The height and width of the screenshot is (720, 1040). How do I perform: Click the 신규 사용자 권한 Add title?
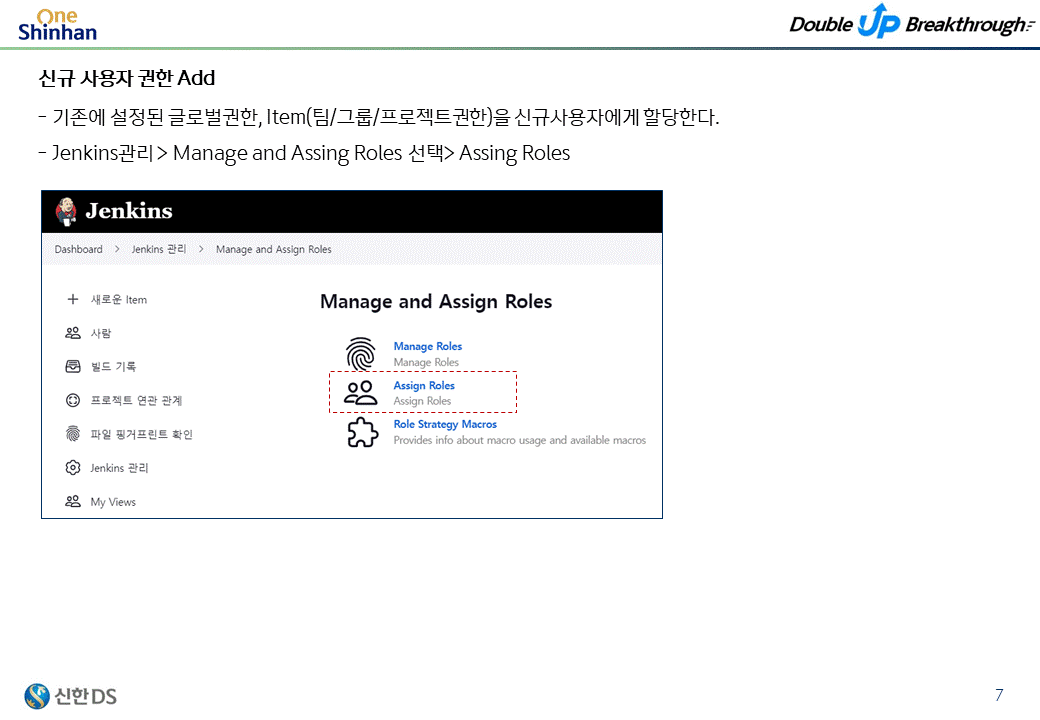(127, 78)
